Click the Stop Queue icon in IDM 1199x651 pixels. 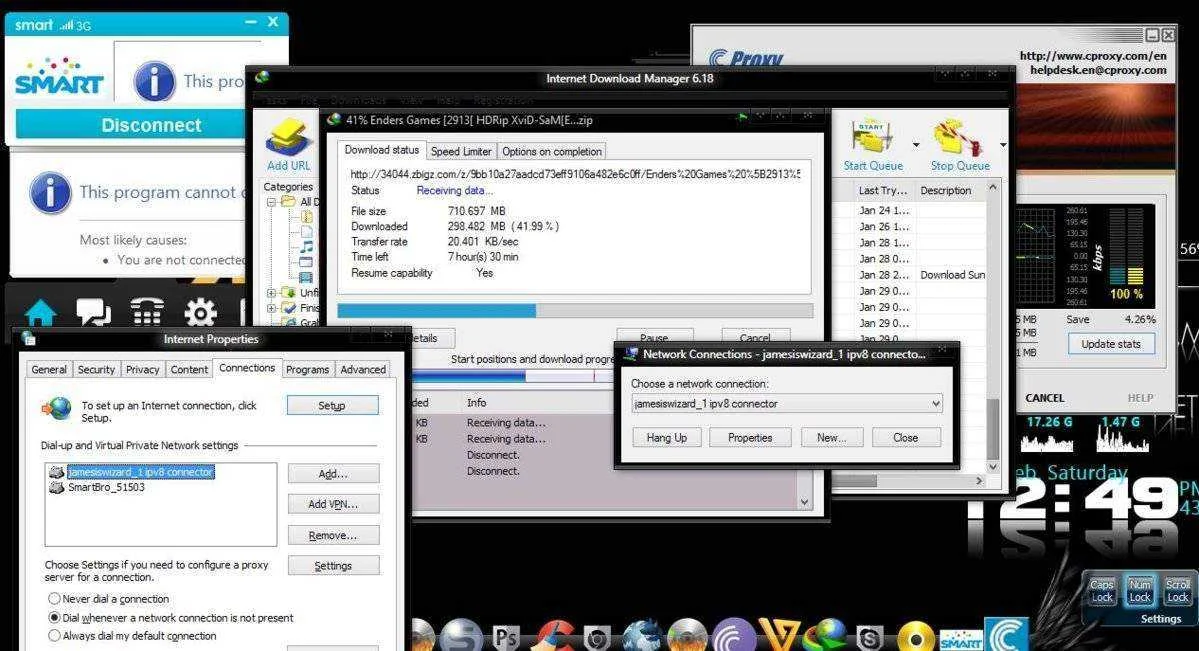tap(957, 138)
